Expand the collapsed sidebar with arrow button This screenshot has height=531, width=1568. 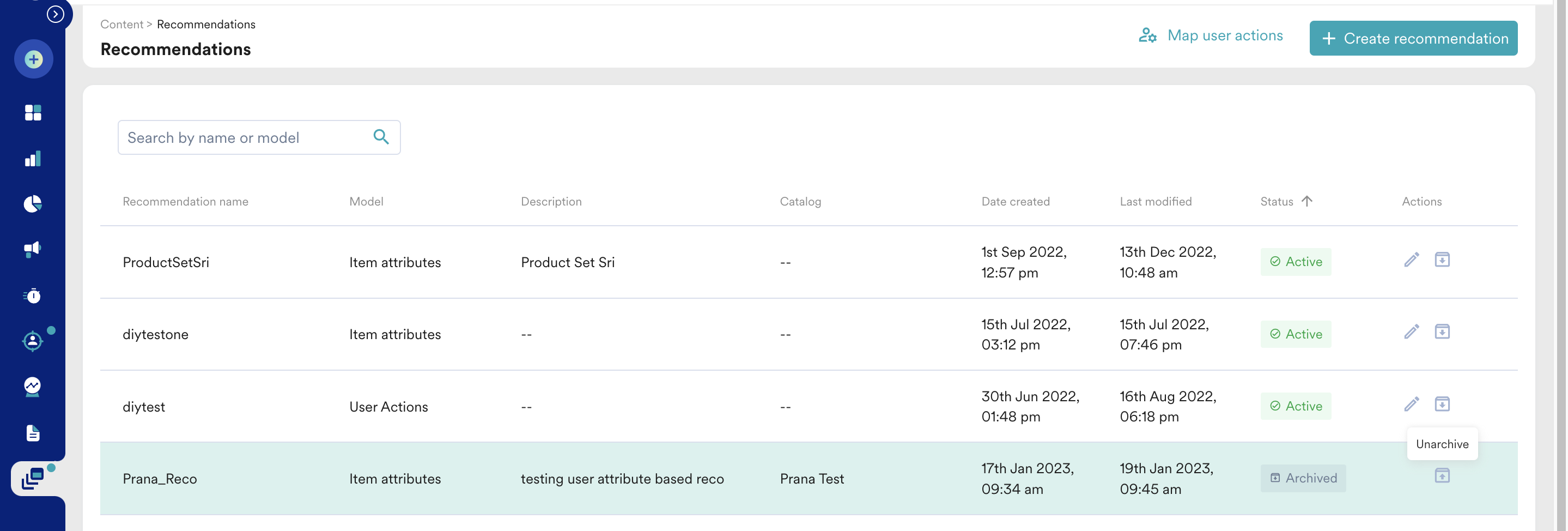click(x=56, y=14)
